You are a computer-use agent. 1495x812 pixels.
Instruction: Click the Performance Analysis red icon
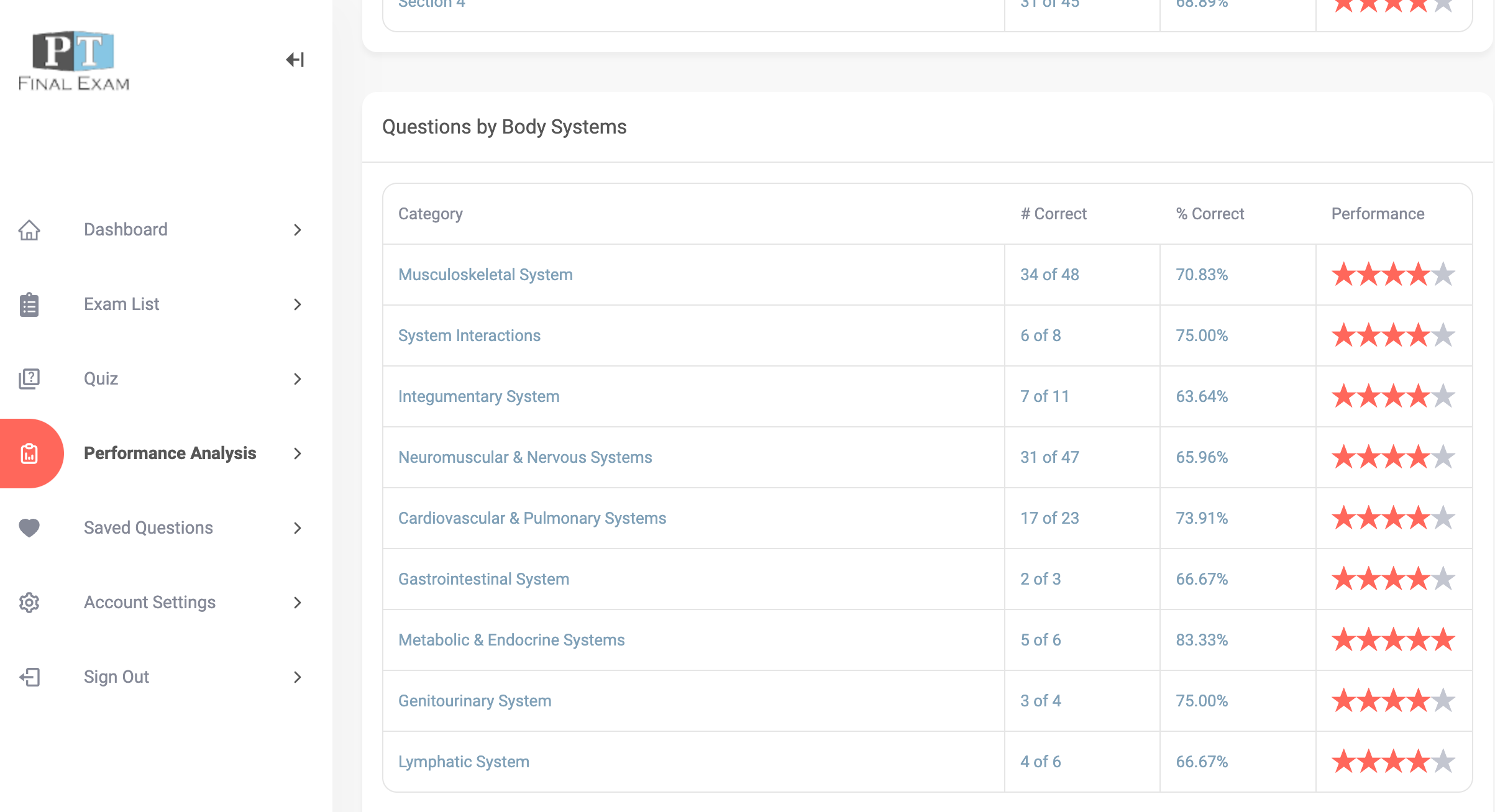[29, 454]
